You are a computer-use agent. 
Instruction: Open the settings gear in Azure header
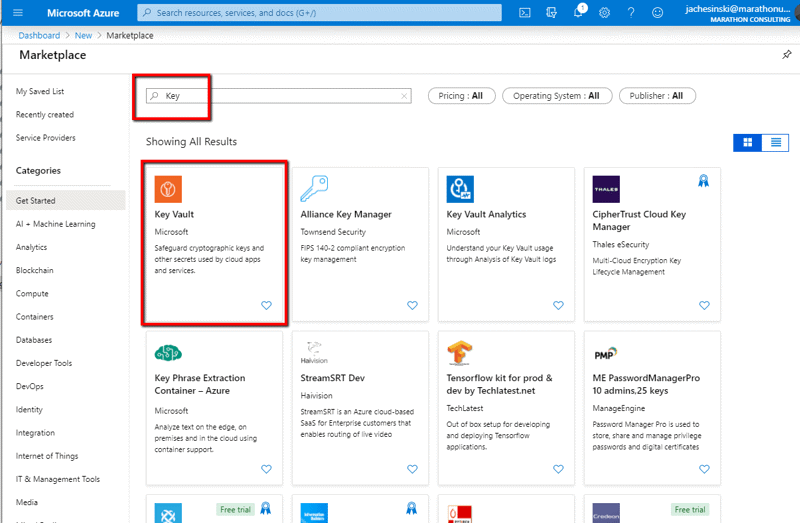coord(605,13)
